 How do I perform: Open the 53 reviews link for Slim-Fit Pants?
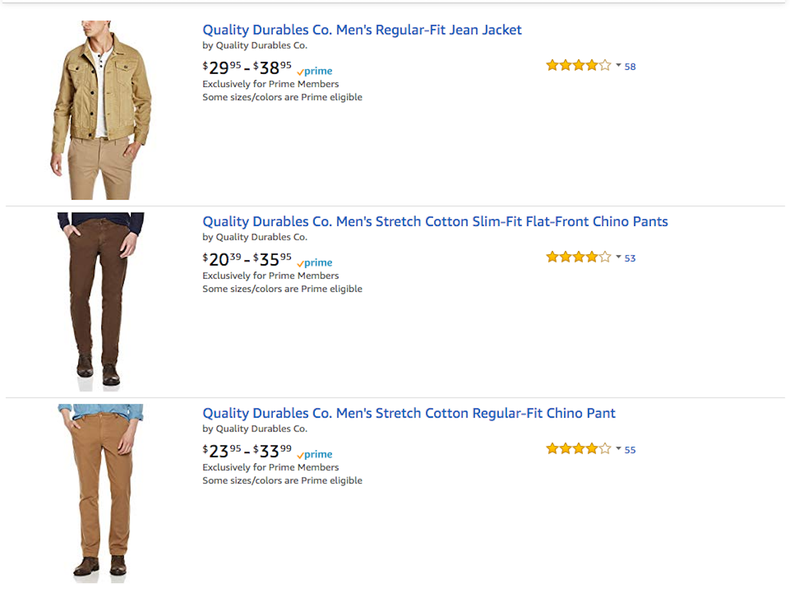630,258
